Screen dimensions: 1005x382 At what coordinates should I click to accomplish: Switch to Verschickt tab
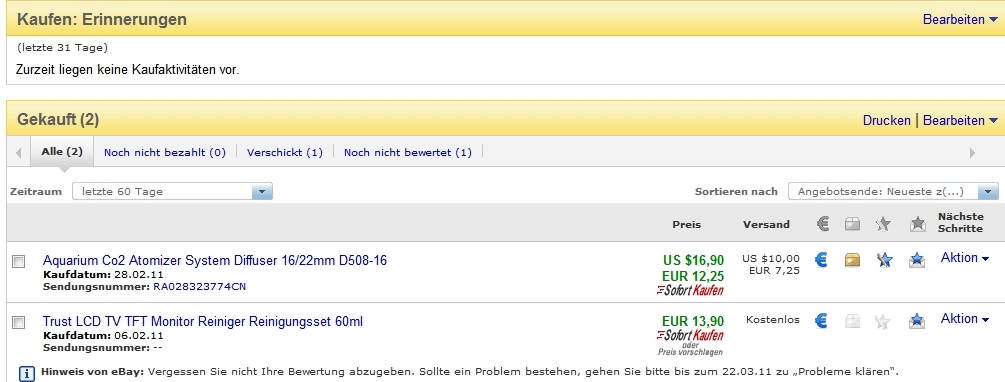tap(285, 153)
